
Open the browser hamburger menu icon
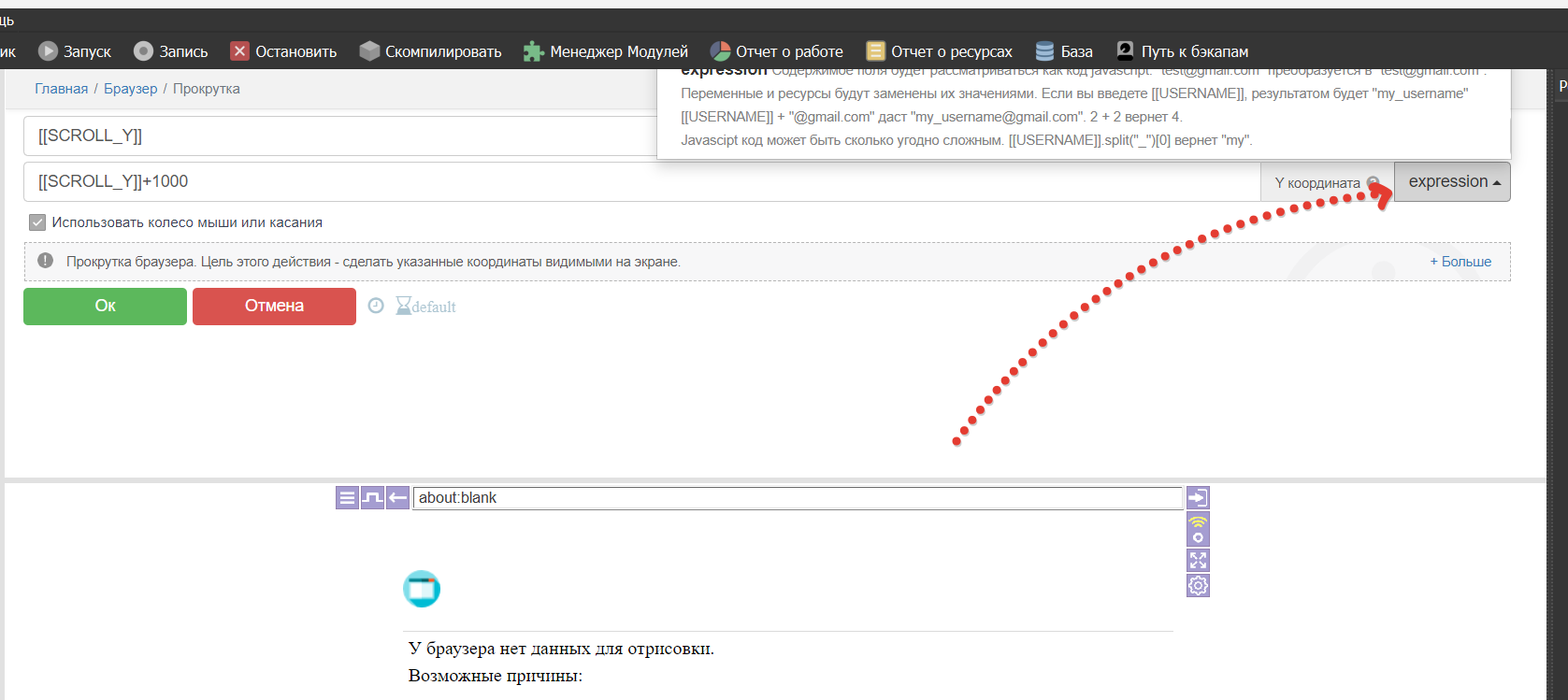[347, 498]
